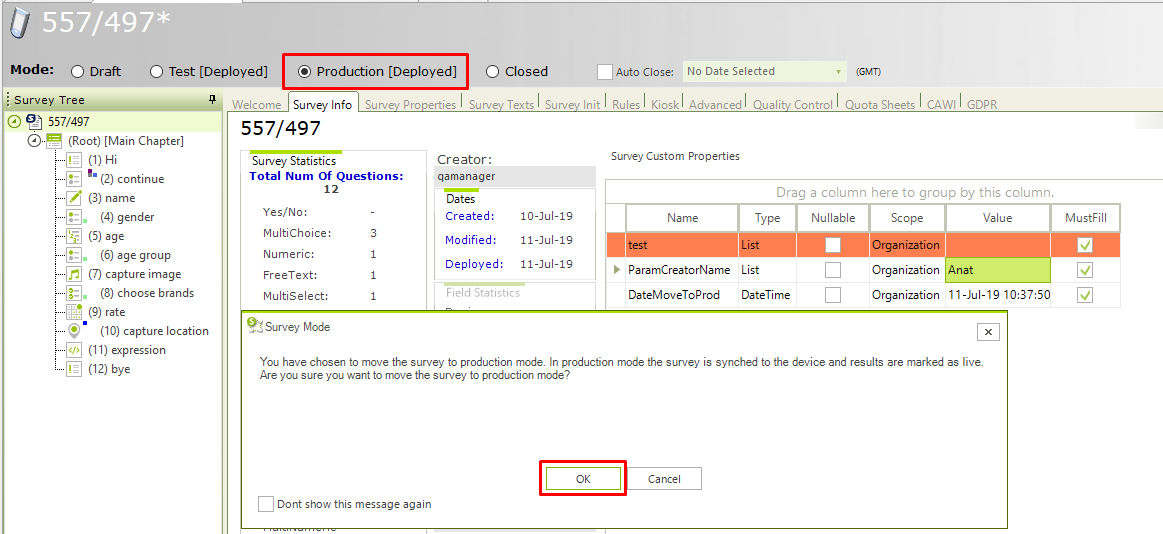Toggle MustFill checkbox for ParamCreatorName row
This screenshot has width=1163, height=534.
click(x=1085, y=270)
